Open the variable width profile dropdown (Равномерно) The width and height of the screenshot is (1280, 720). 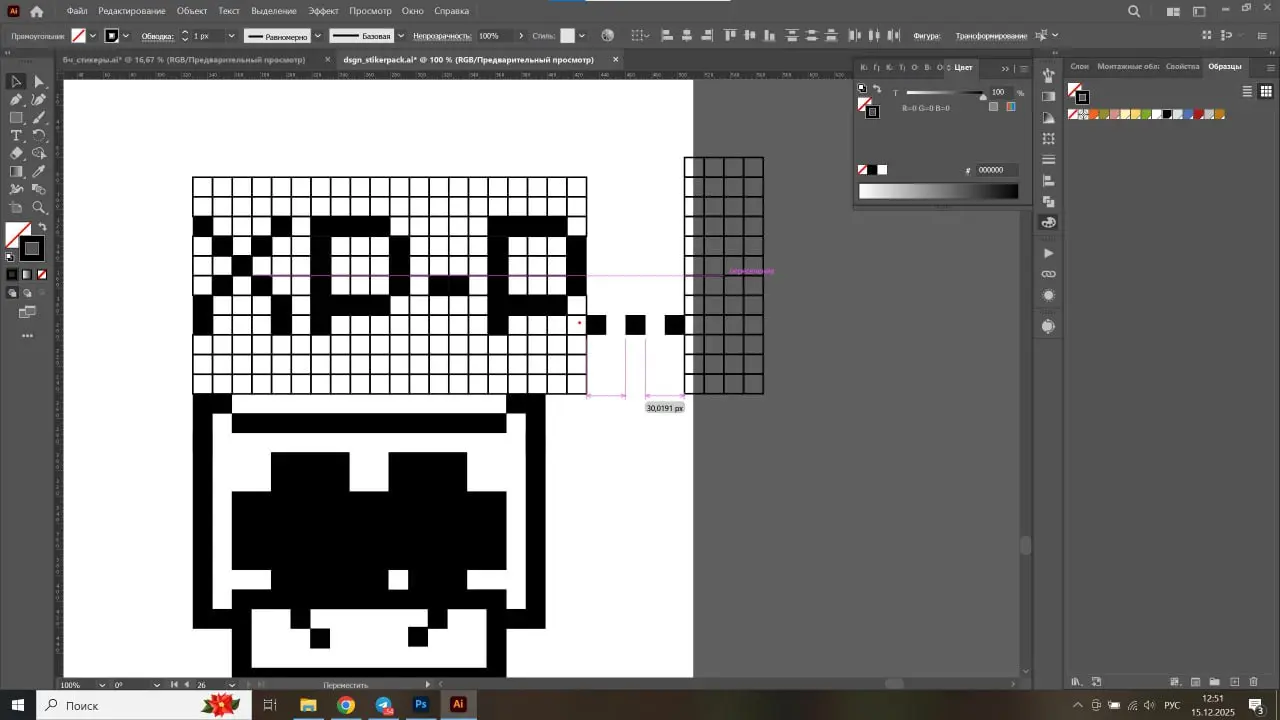318,36
